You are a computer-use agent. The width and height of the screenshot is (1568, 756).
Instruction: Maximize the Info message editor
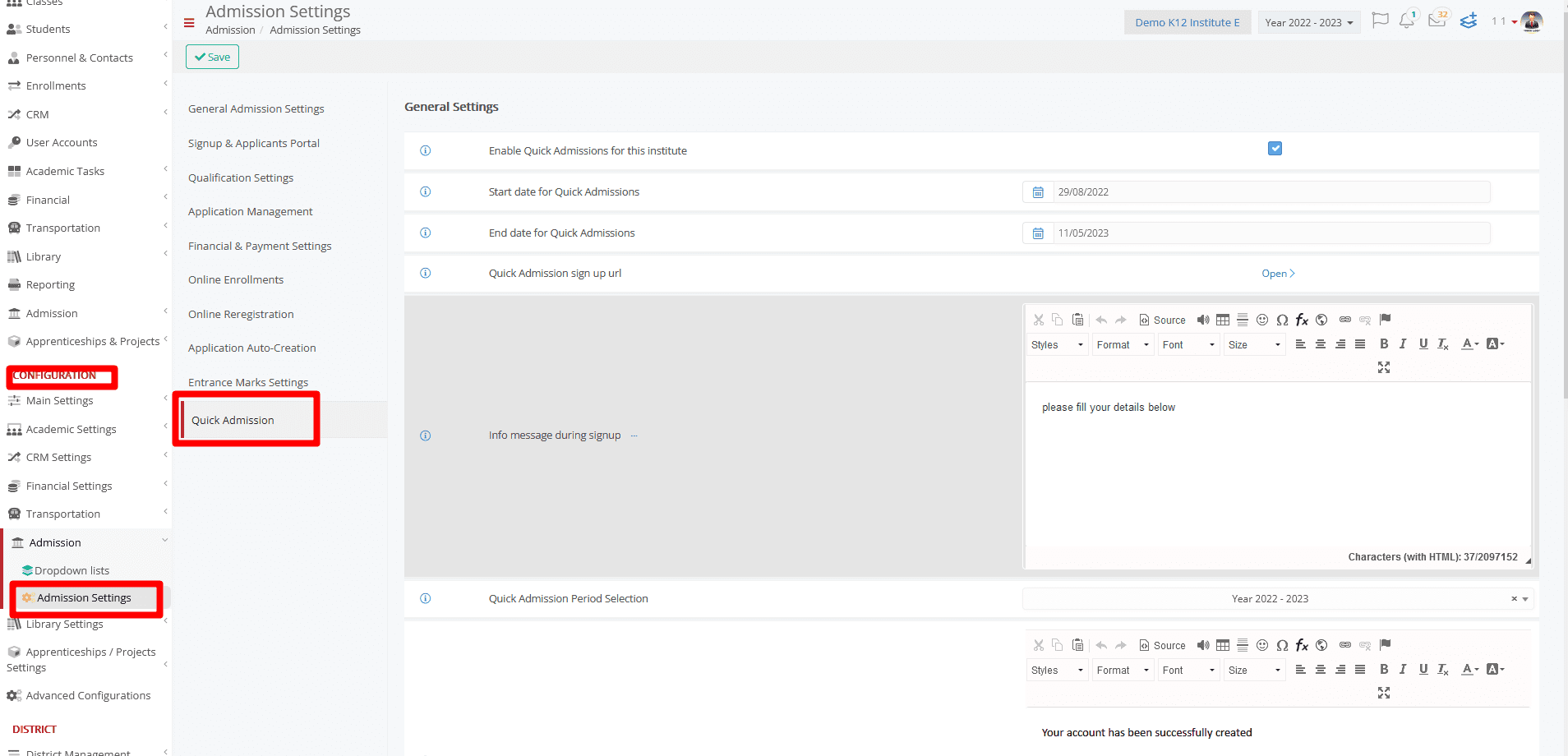click(x=1384, y=367)
